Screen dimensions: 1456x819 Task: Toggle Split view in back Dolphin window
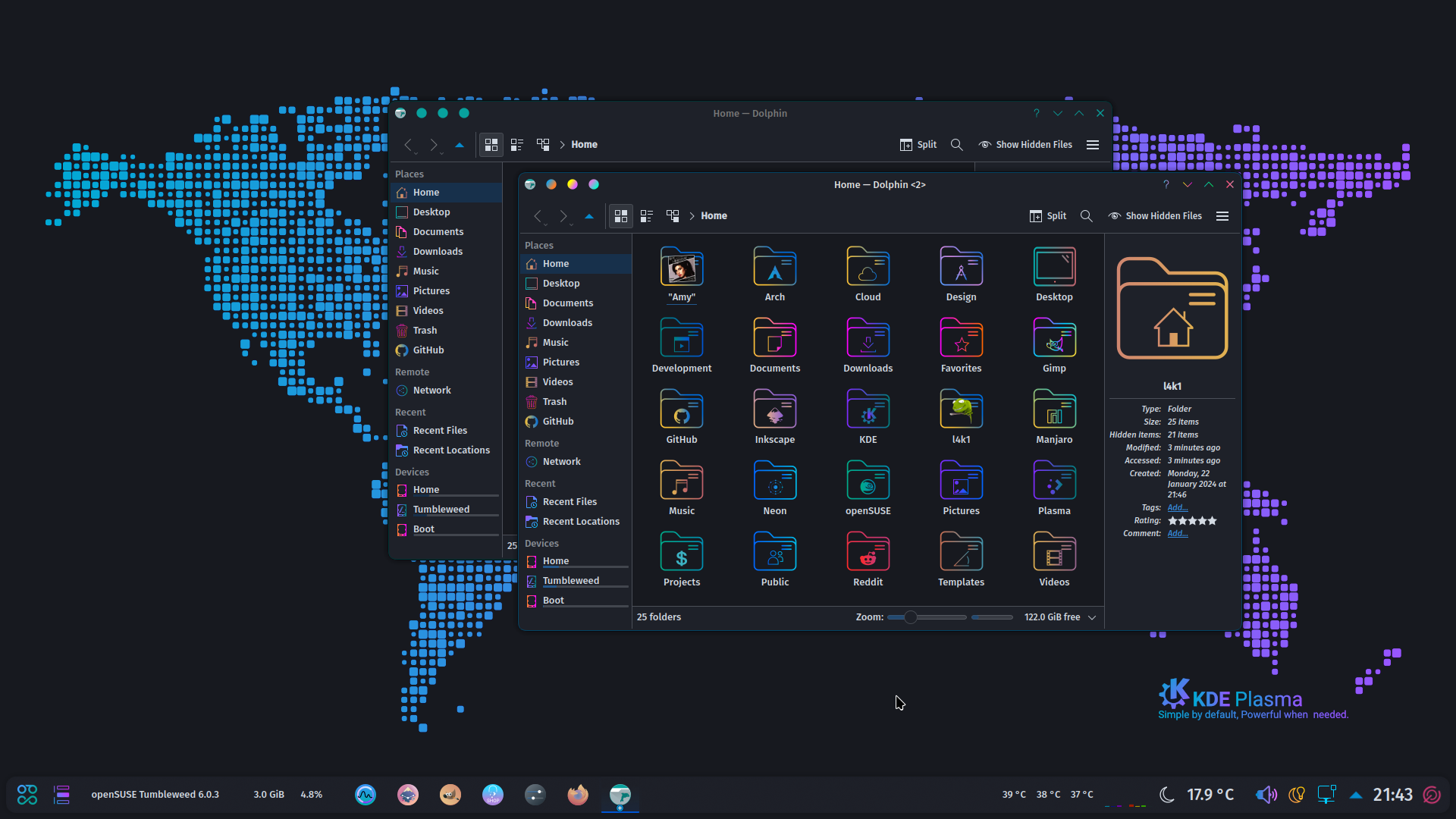918,145
